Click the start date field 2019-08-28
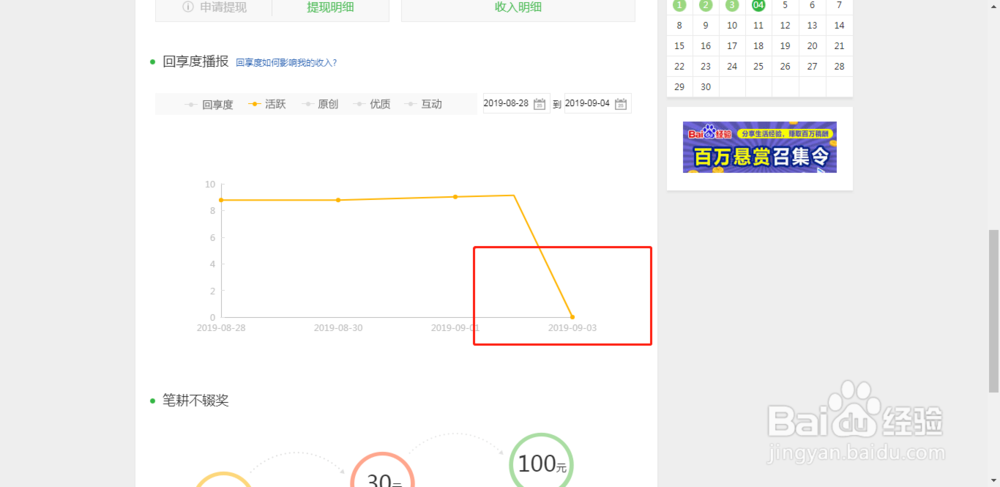 (517, 103)
